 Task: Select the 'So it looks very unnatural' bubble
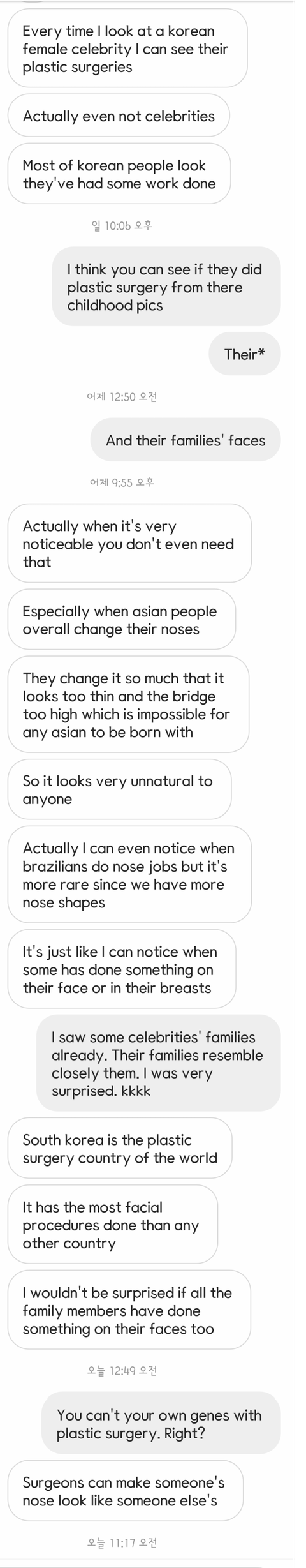tap(119, 789)
